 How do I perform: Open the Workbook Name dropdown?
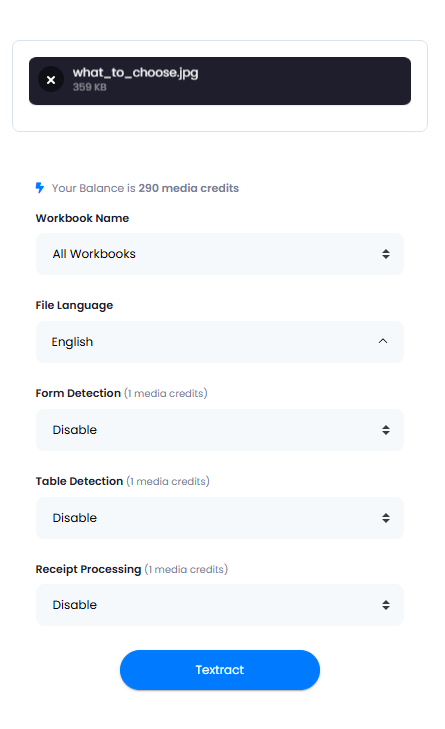pos(219,254)
